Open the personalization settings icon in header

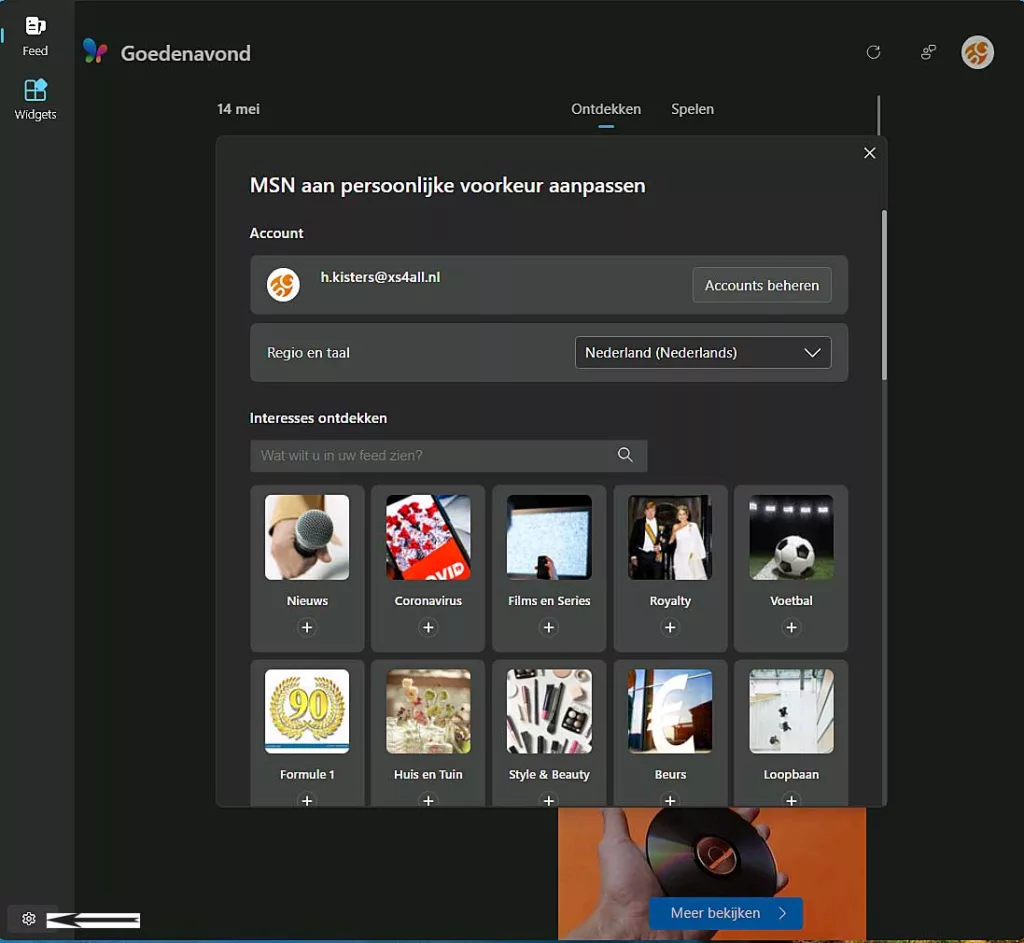tap(928, 52)
